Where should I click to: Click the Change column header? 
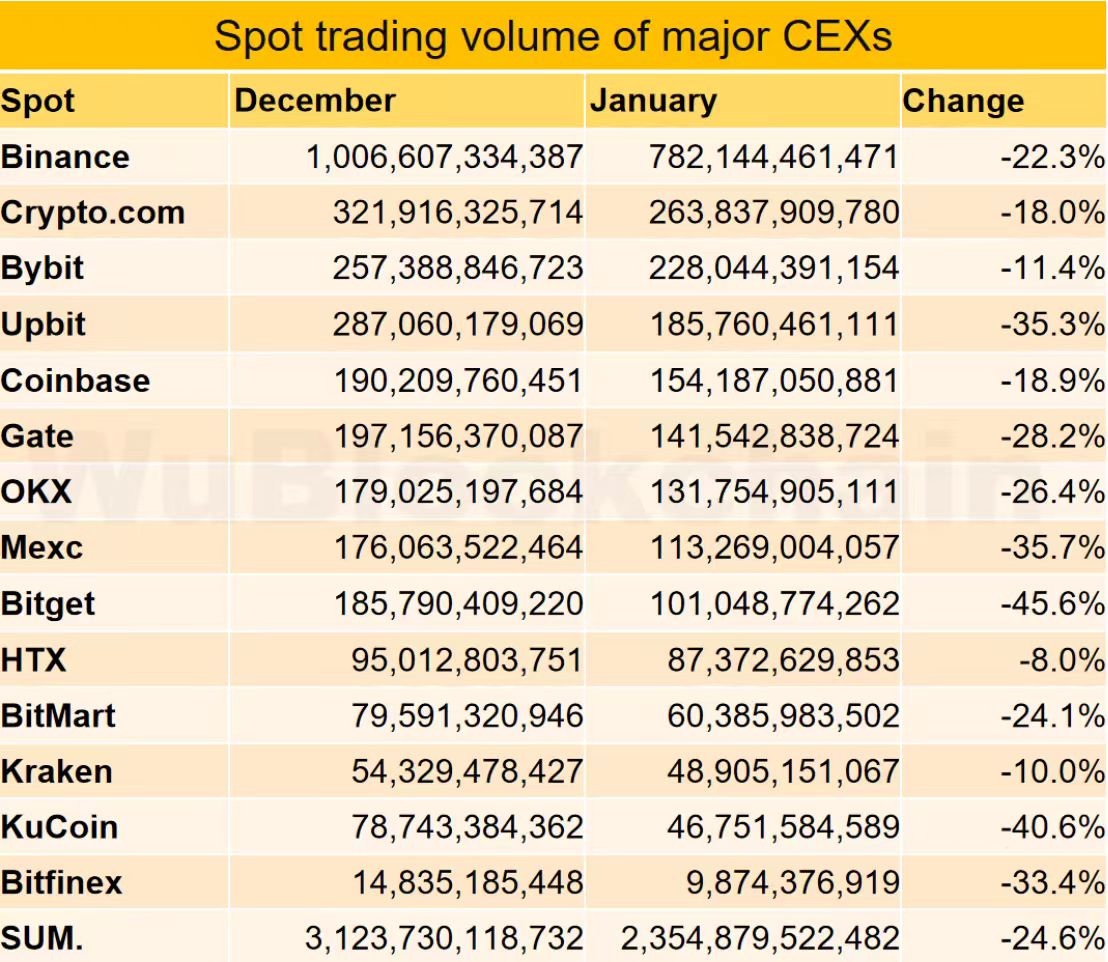coord(963,101)
